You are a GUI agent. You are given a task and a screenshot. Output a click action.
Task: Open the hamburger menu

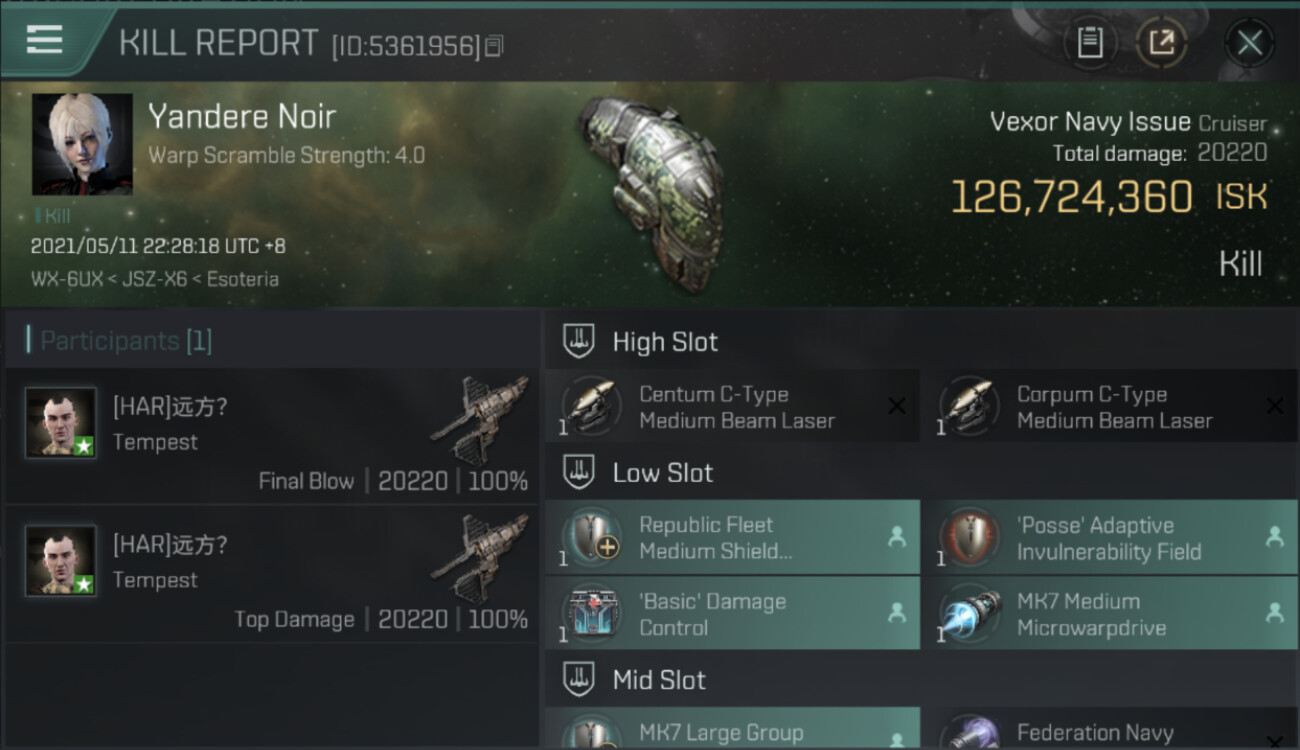pos(45,39)
